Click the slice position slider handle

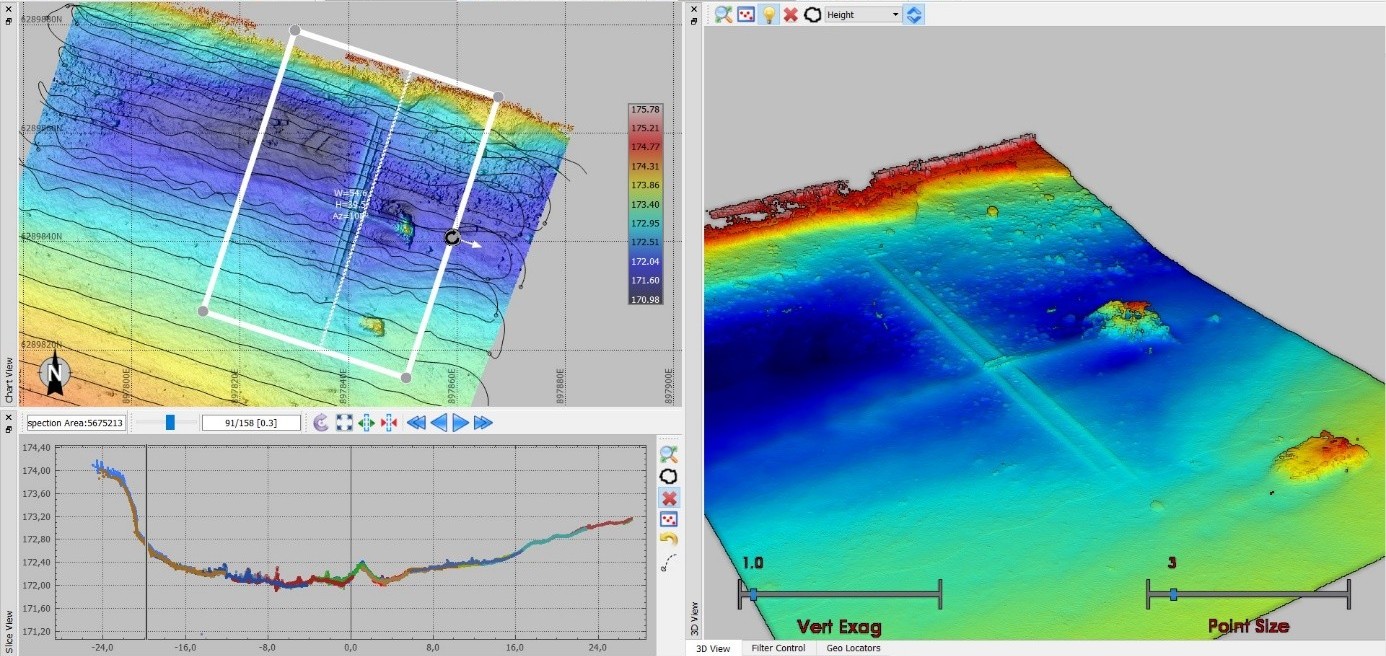(170, 422)
